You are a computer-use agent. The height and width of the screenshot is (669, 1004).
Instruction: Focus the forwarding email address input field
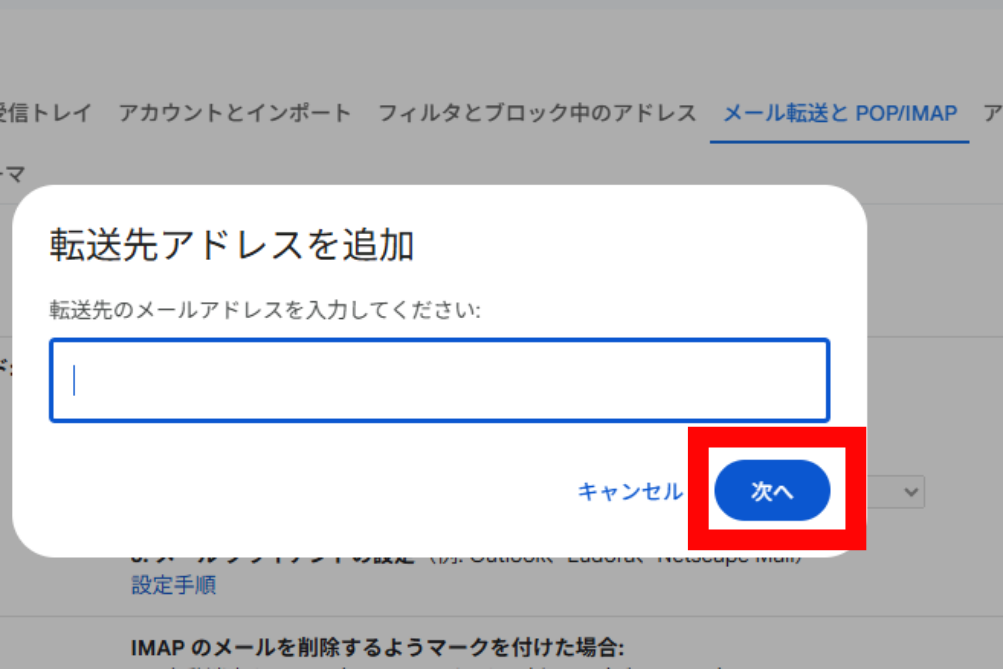coord(439,380)
